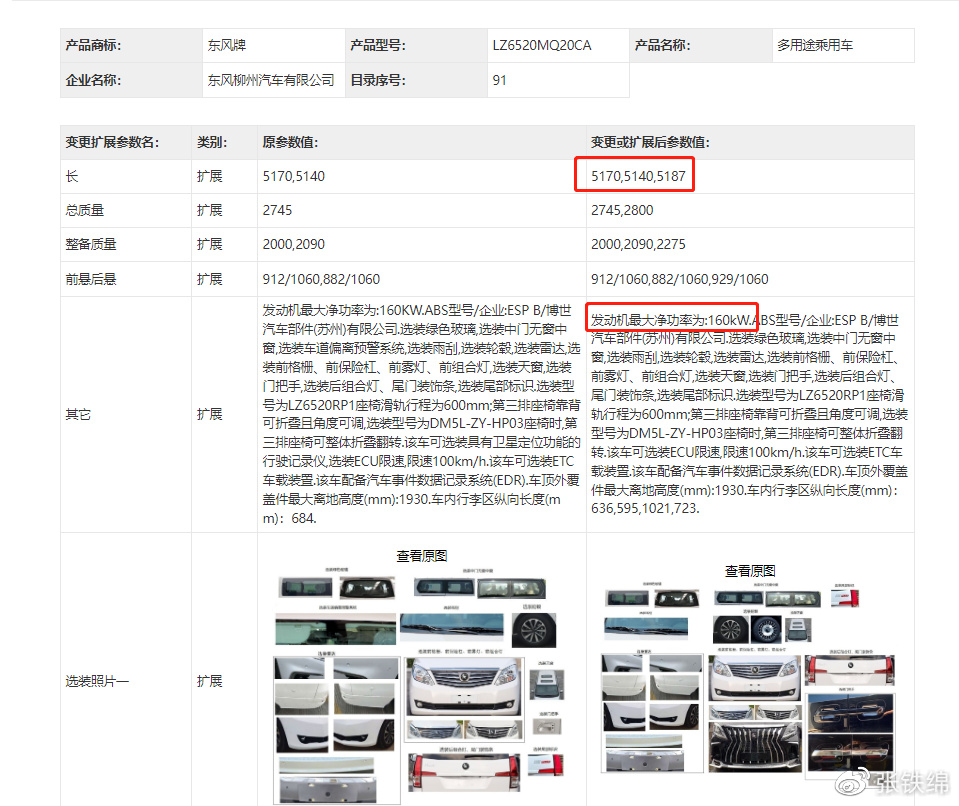The height and width of the screenshot is (806, 959).
Task: Click the original 其它 description paragraph
Action: (421, 415)
